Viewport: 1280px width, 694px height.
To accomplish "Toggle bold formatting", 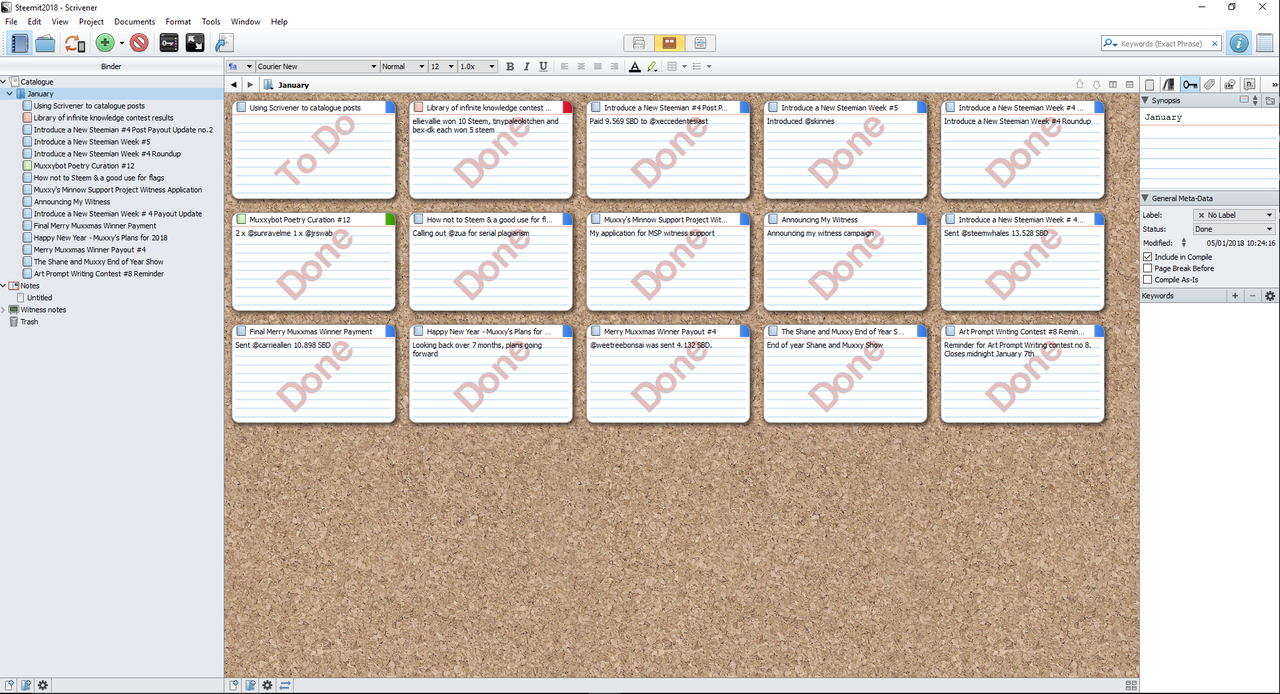I will click(x=510, y=67).
